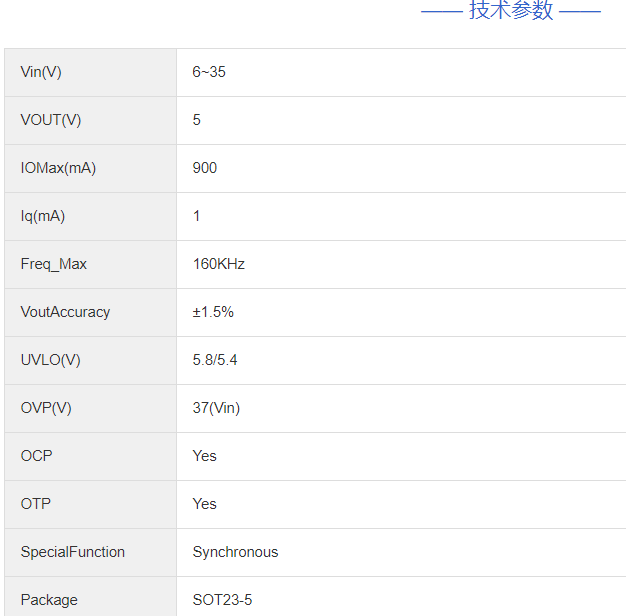
Task: Click the OTP parameter label
Action: pos(36,504)
